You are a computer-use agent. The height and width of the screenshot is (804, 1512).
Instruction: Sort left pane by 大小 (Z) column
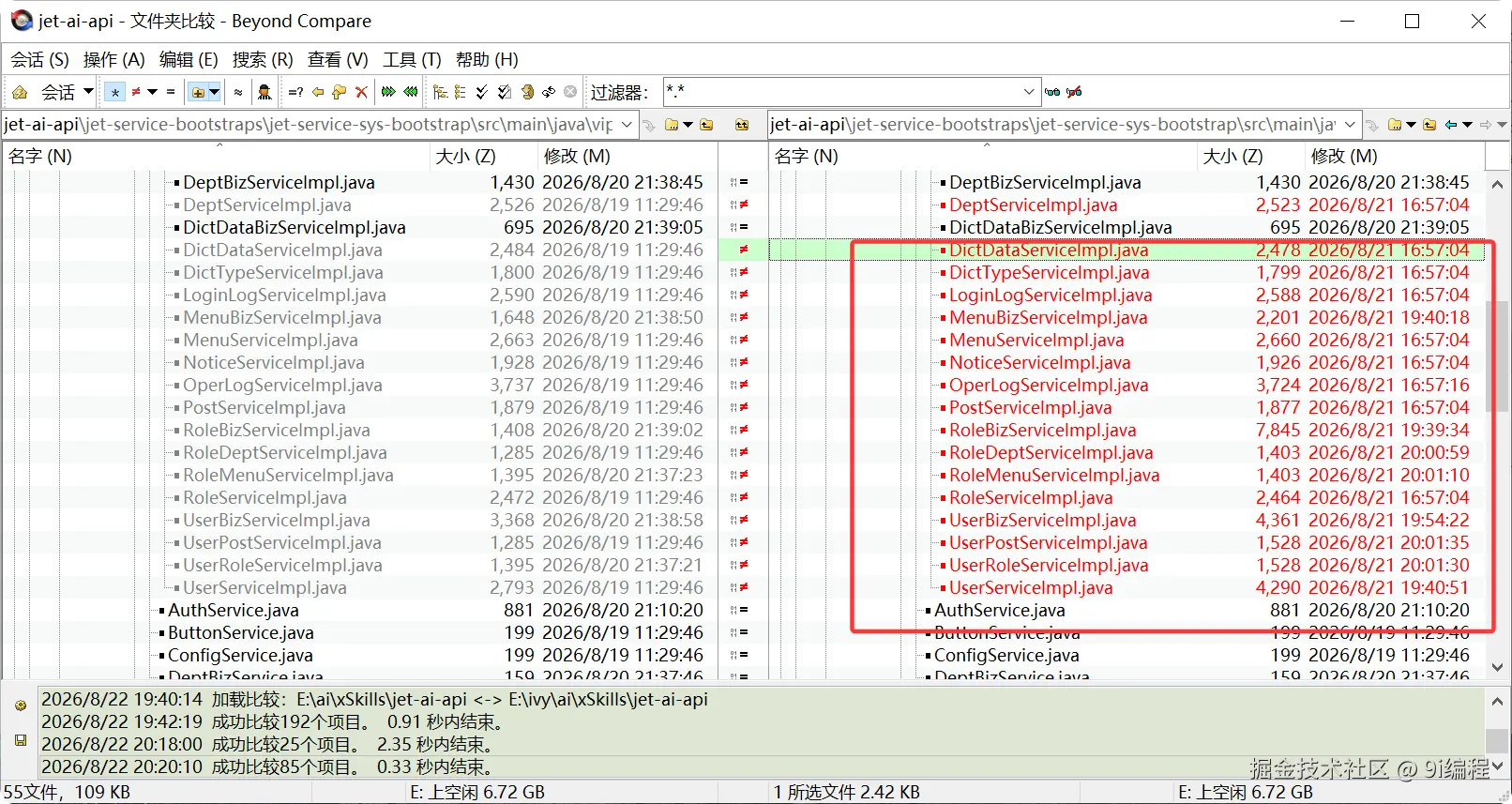(484, 156)
